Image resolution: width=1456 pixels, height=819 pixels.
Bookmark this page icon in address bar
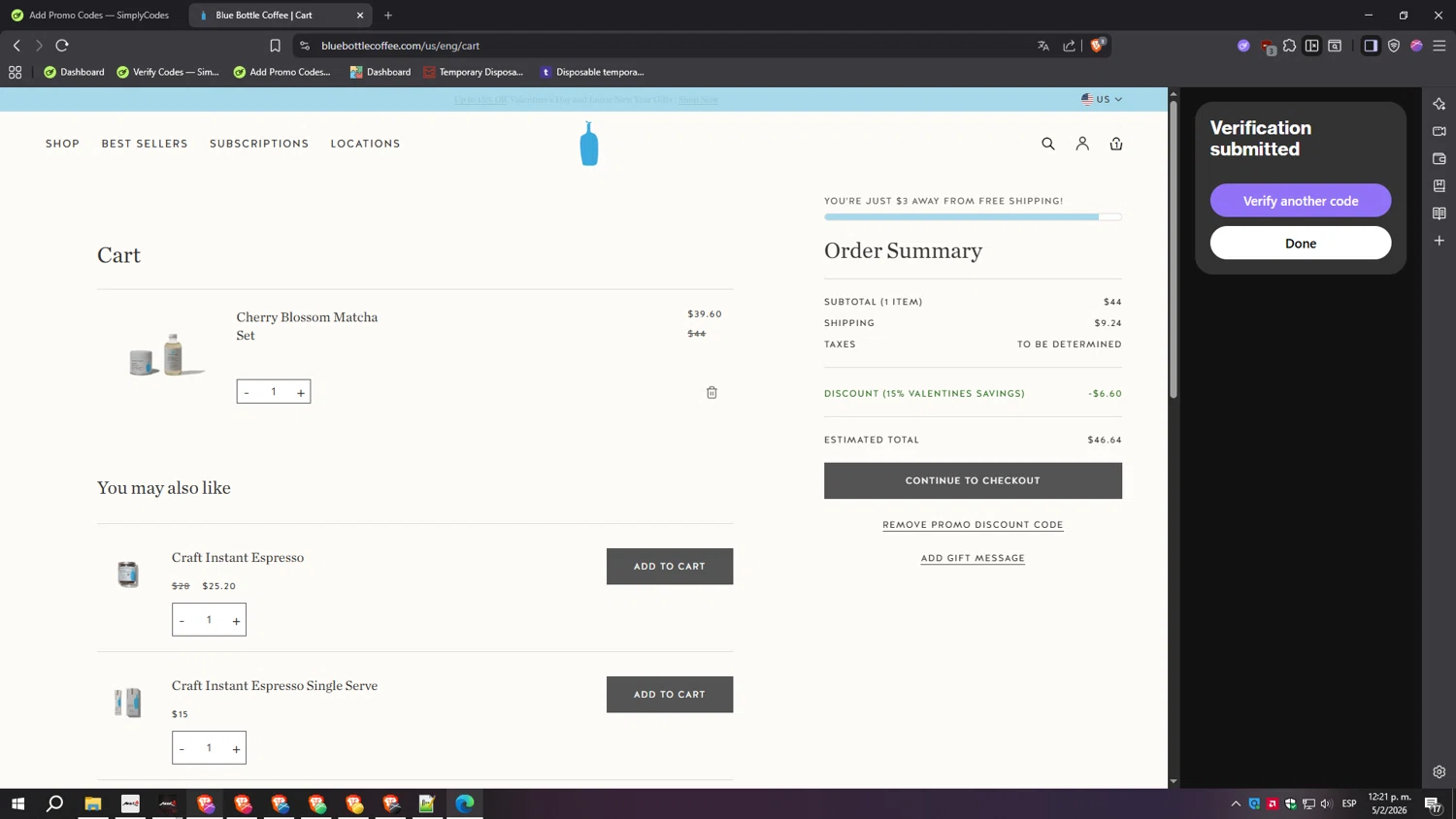pos(275,46)
